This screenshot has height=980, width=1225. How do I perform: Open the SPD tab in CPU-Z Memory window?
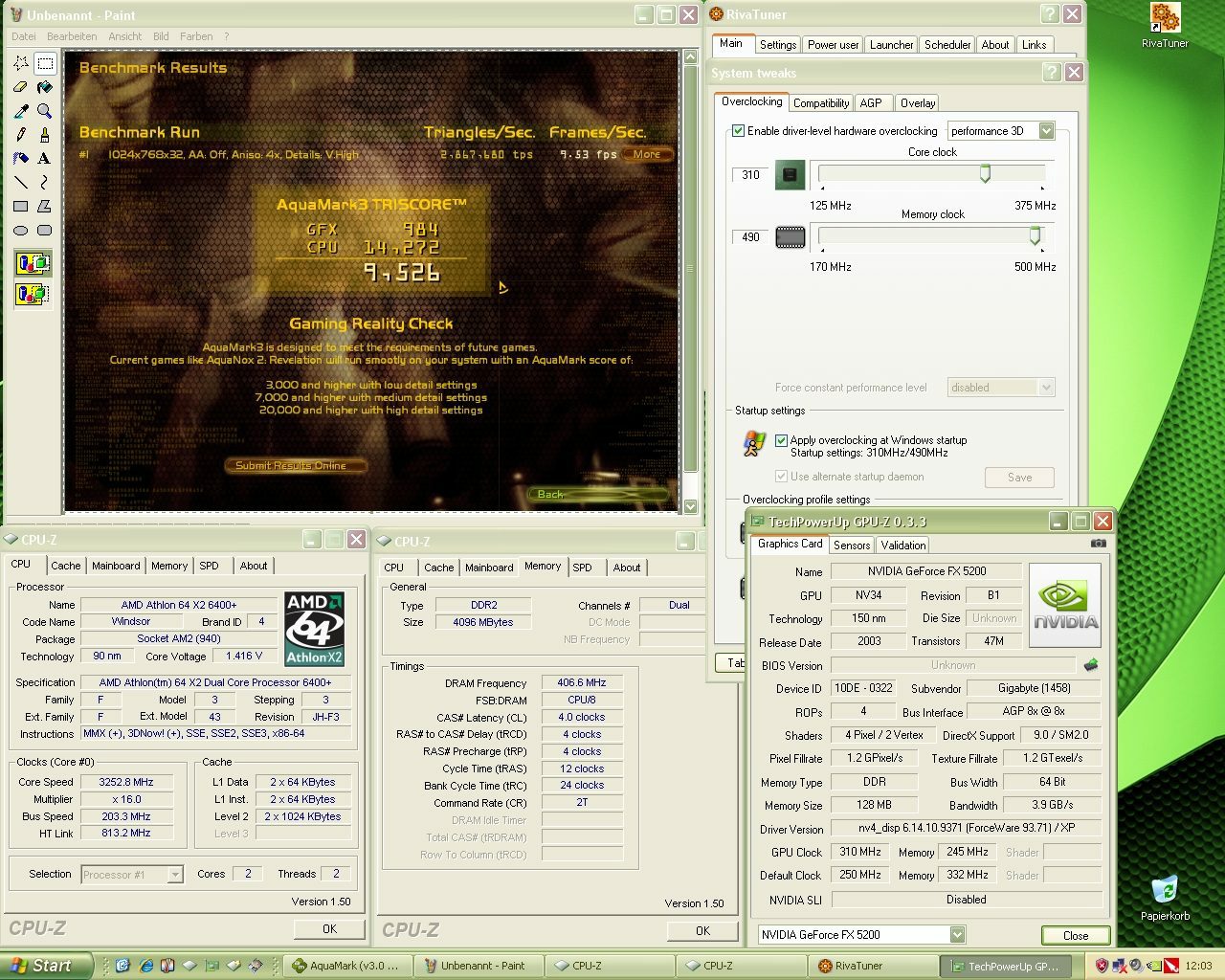coord(582,568)
